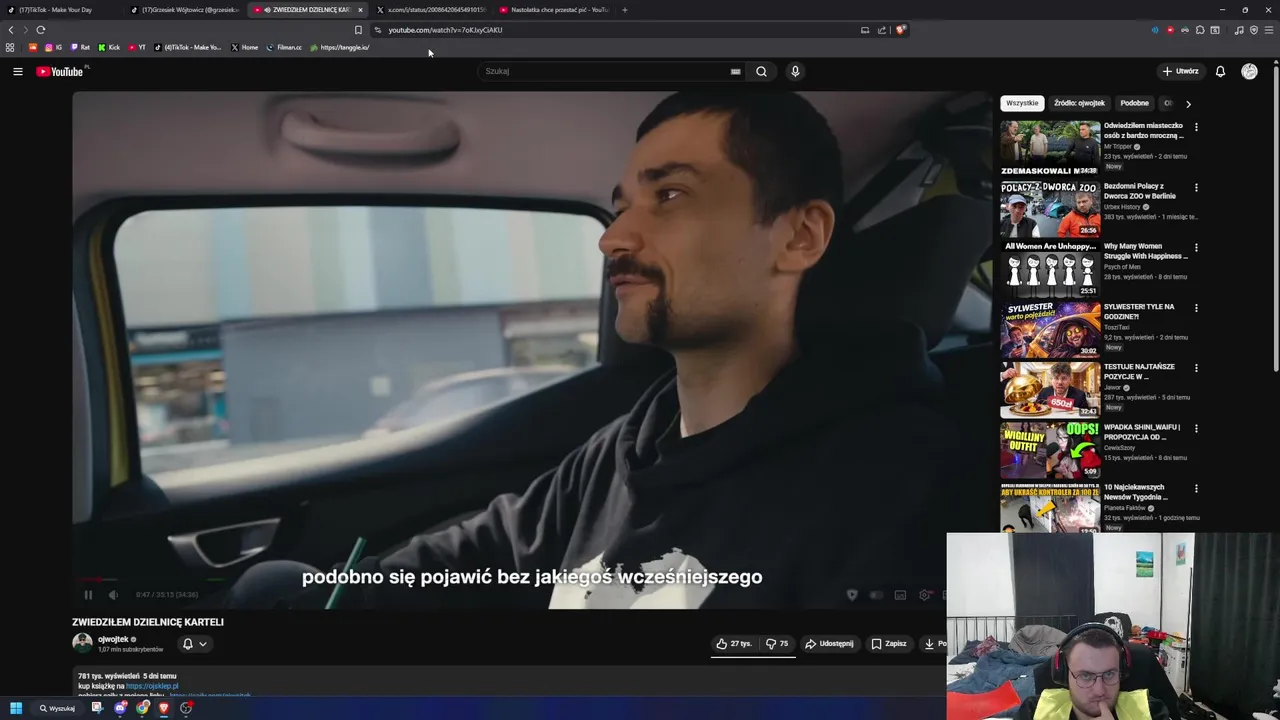This screenshot has width=1280, height=720.
Task: Like the video (27 tys.)
Action: (734, 644)
